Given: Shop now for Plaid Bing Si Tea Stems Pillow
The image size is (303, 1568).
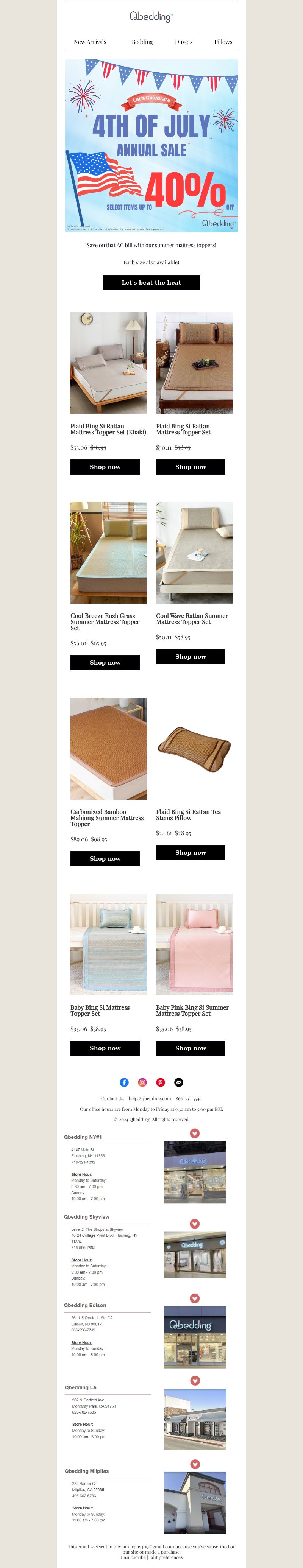Looking at the screenshot, I should (x=191, y=853).
